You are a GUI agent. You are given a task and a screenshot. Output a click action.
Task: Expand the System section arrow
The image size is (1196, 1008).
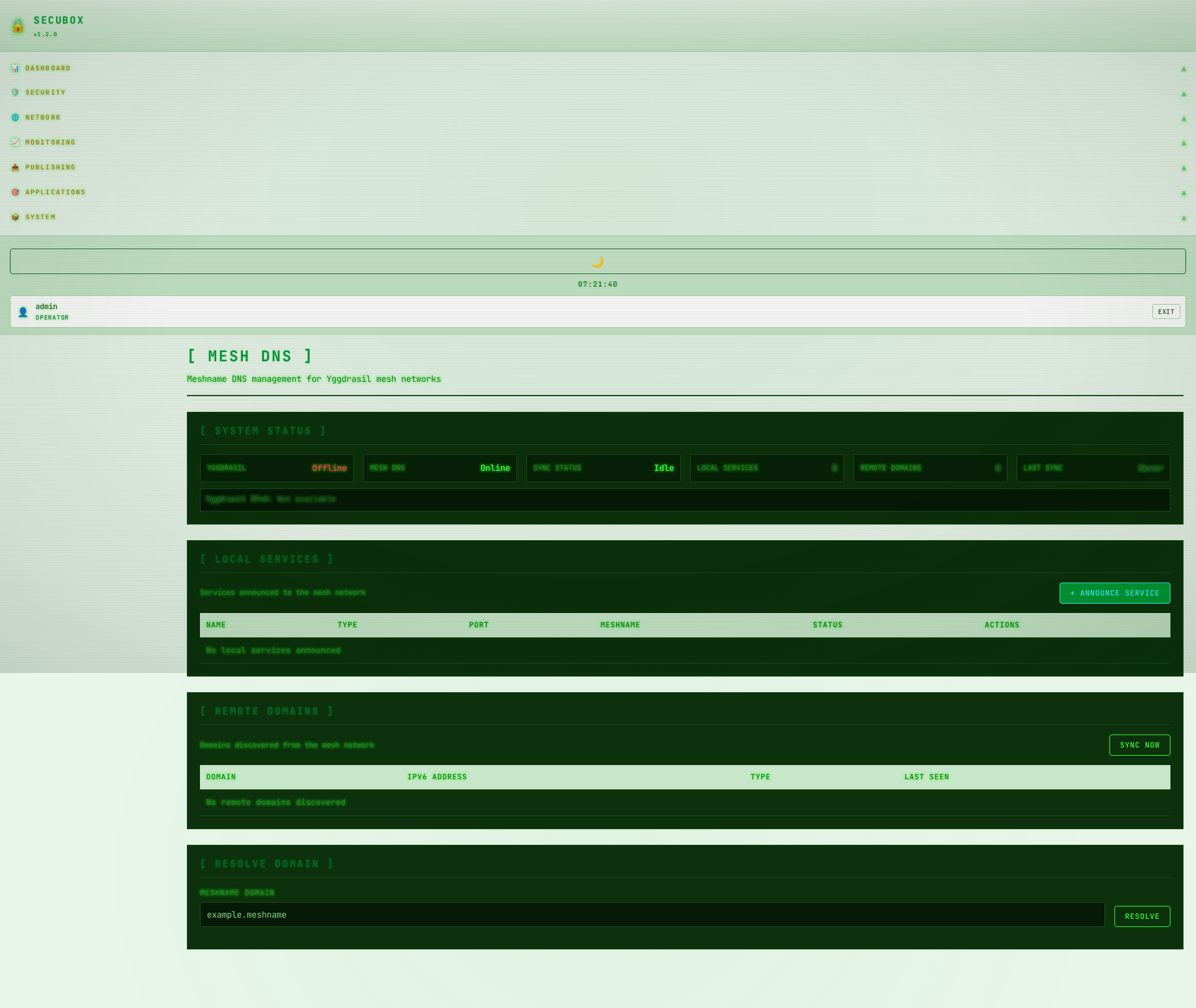click(x=1184, y=218)
